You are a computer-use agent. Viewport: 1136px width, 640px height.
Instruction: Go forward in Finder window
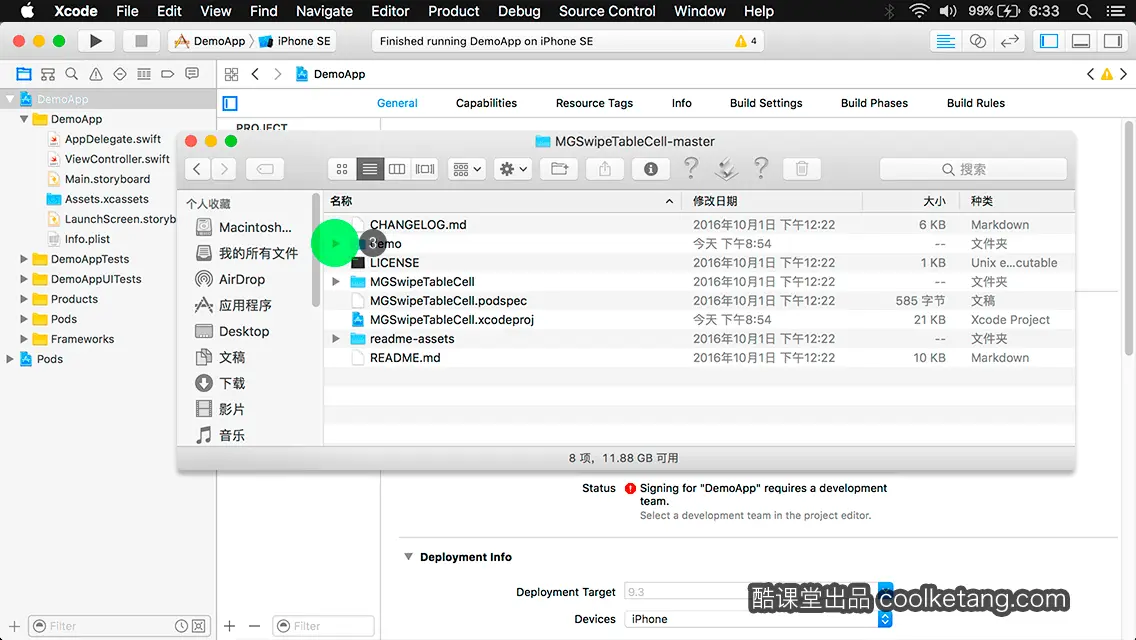click(225, 169)
